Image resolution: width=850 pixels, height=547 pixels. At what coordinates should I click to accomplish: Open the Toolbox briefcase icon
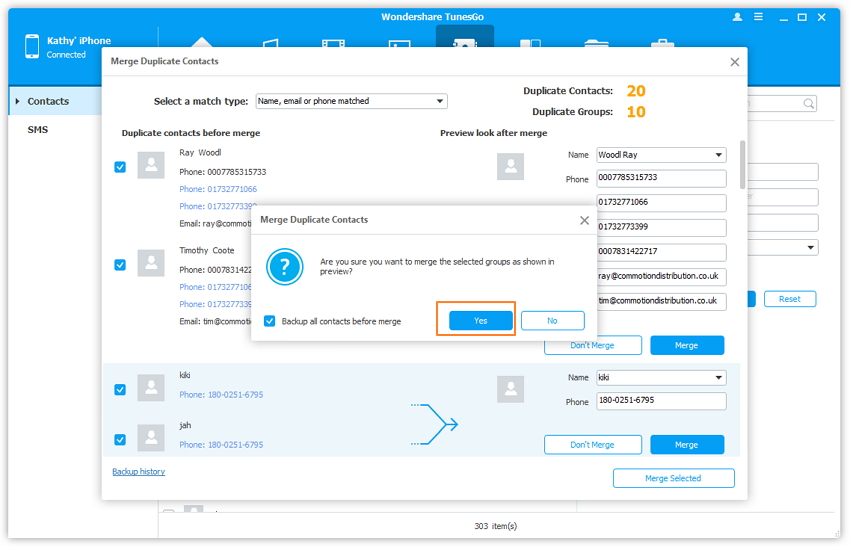[661, 44]
